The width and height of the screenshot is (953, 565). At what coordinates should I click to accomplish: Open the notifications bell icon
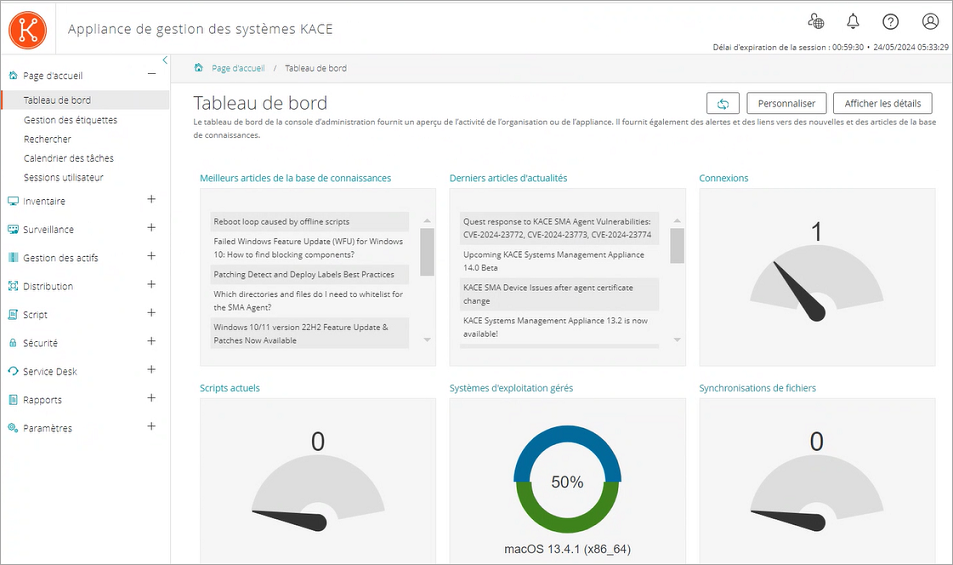[x=853, y=22]
